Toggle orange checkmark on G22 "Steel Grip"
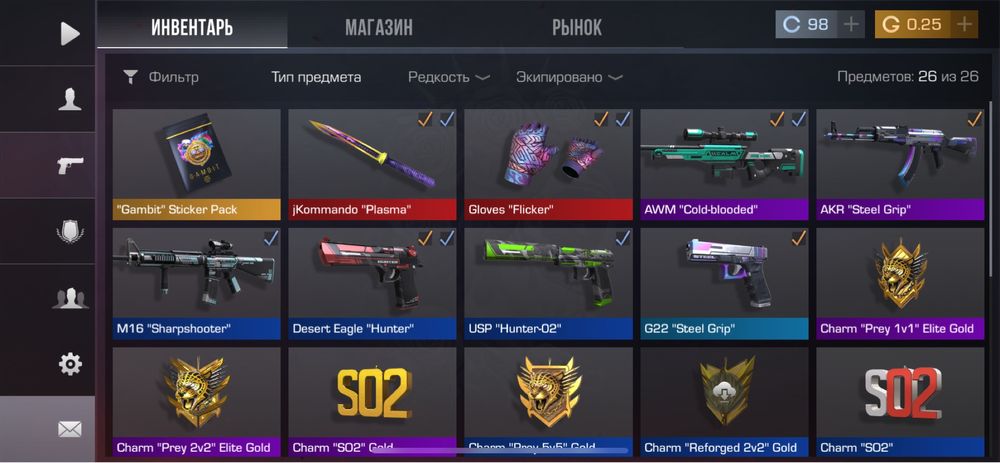Screen dimensions: 1000x463 pyautogui.click(x=798, y=238)
